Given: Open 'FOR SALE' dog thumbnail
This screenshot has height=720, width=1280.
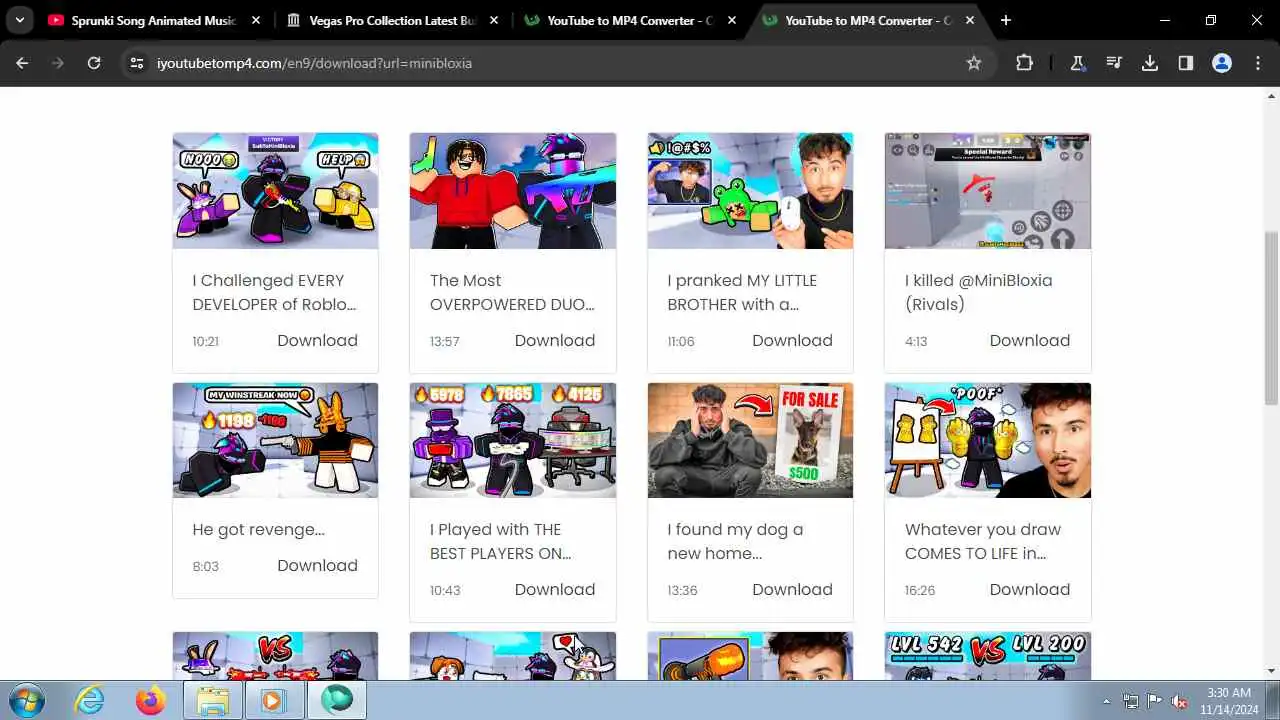Looking at the screenshot, I should coord(750,440).
